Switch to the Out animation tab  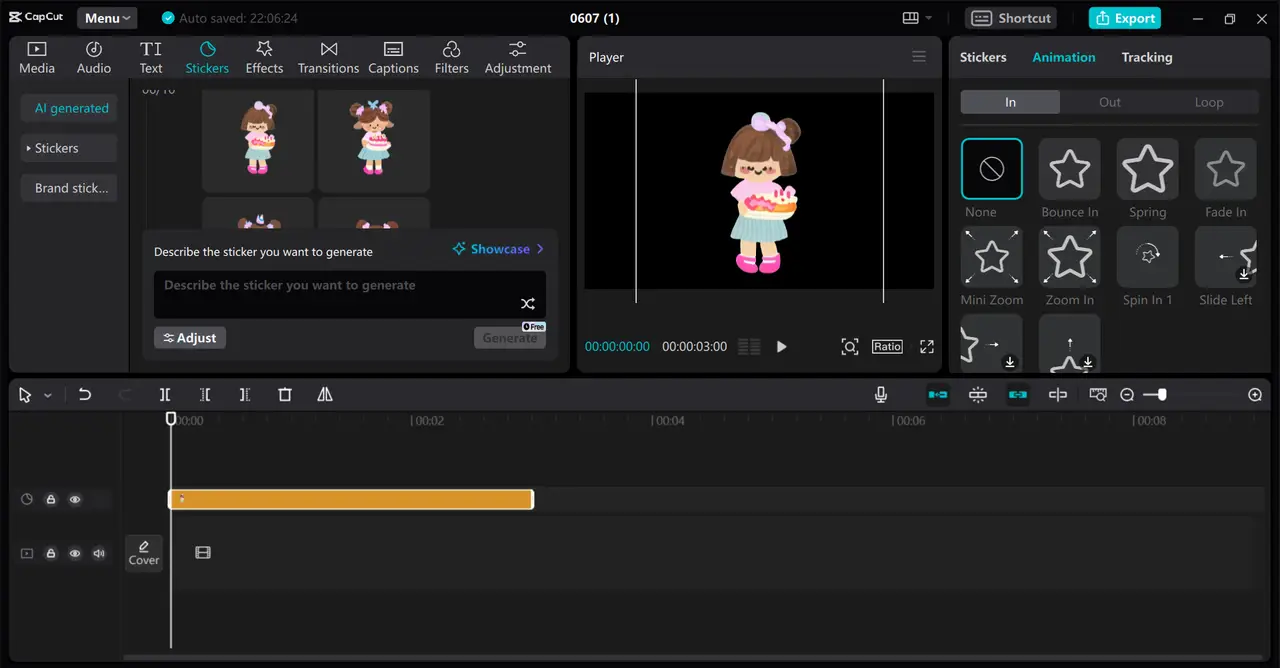click(x=1109, y=101)
